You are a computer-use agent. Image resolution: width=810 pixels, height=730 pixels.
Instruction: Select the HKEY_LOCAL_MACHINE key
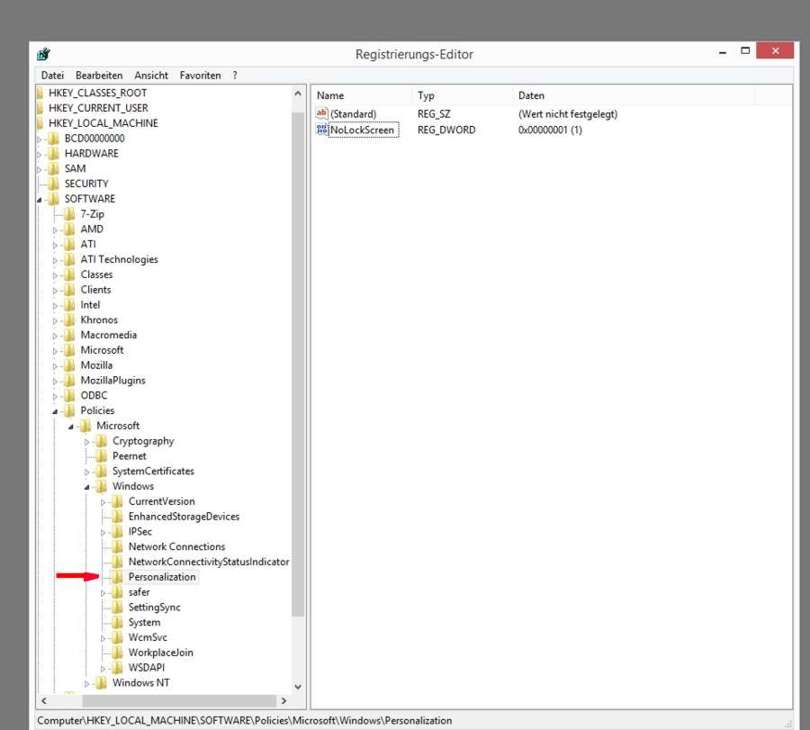103,123
